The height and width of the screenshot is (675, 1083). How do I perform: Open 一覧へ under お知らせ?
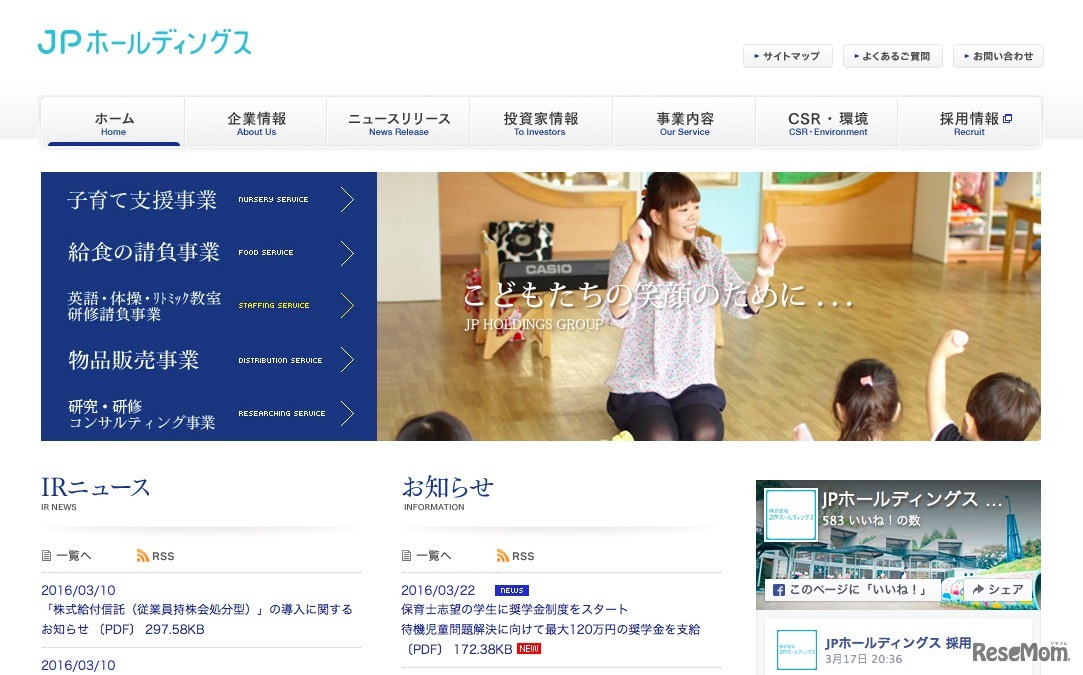433,555
